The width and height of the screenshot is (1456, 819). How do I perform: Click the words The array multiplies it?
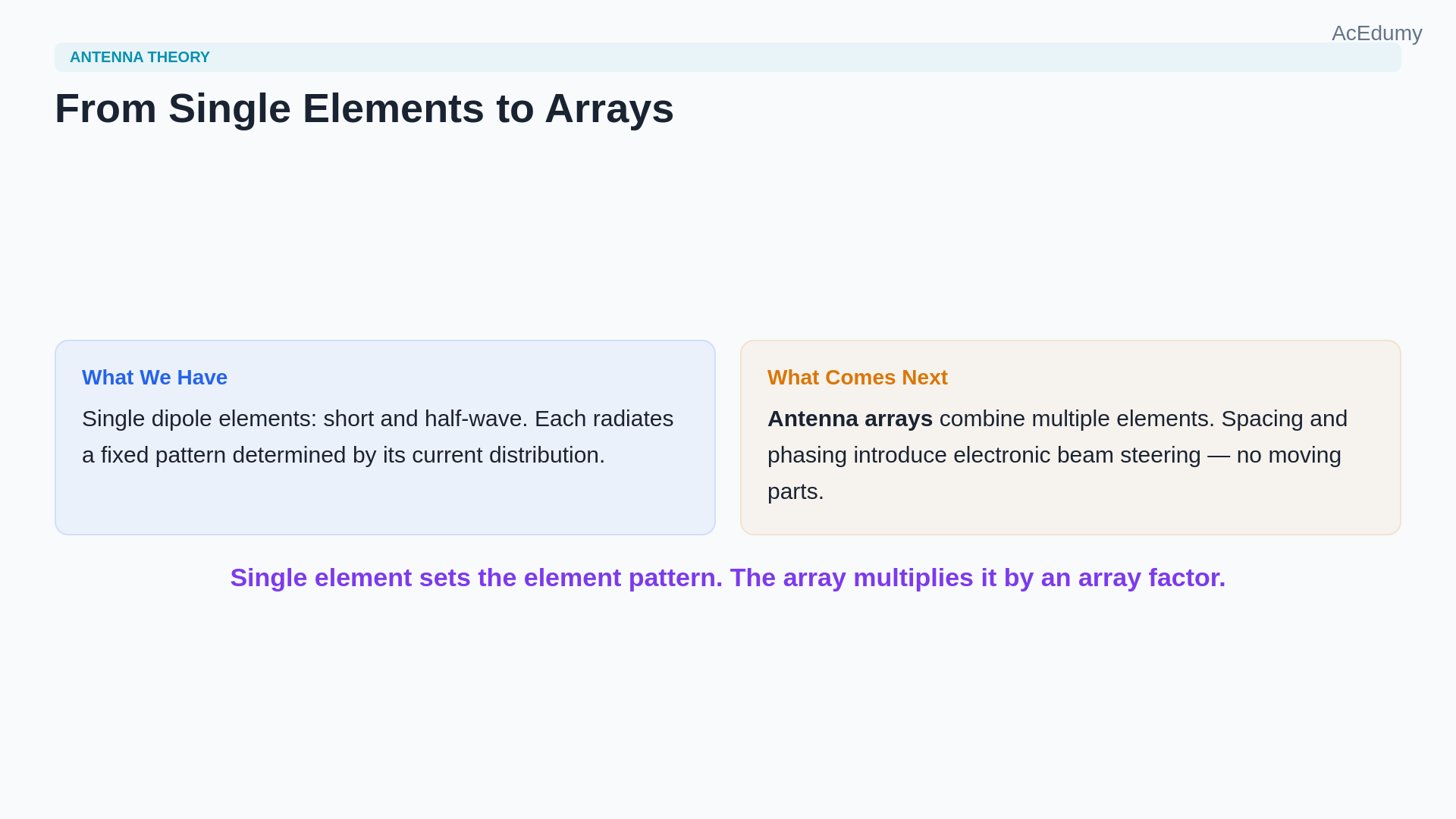[863, 578]
